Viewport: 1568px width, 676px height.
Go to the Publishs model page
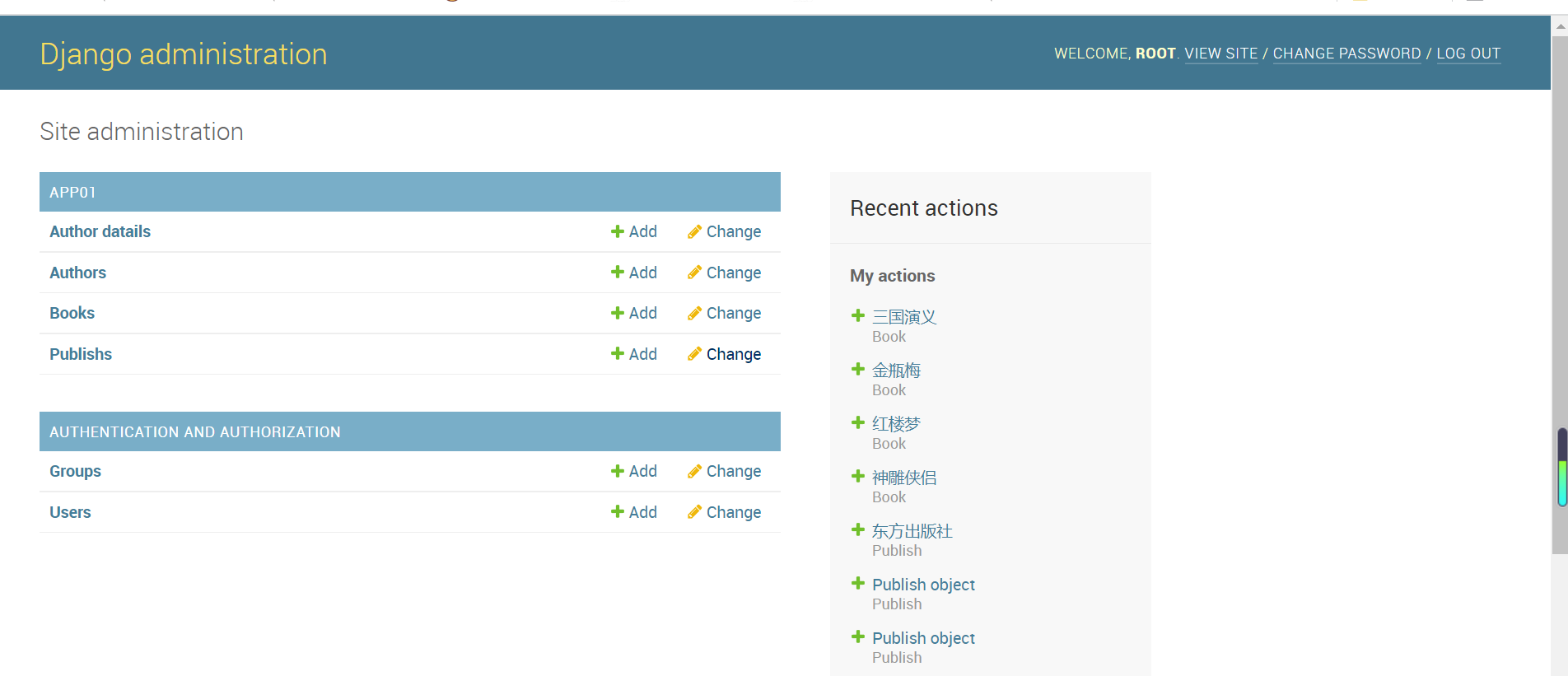(81, 354)
